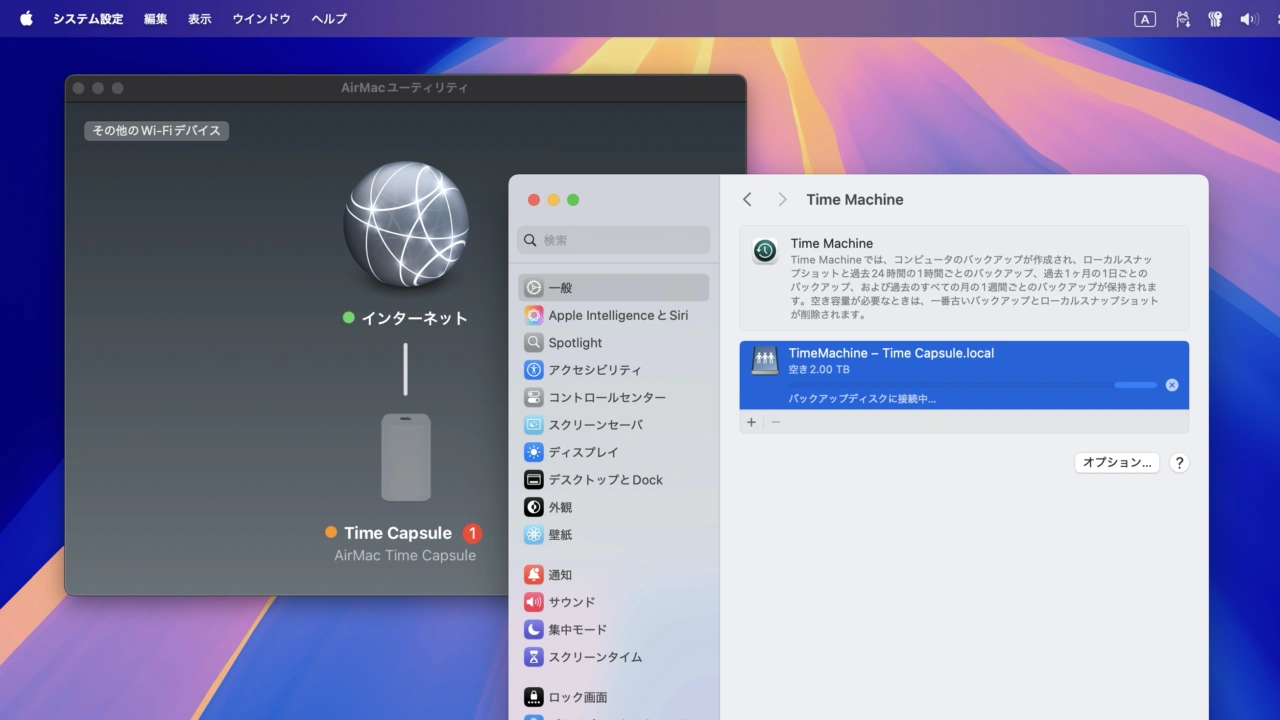Click the backup connection progress bar
This screenshot has height=720, width=1280.
971,385
